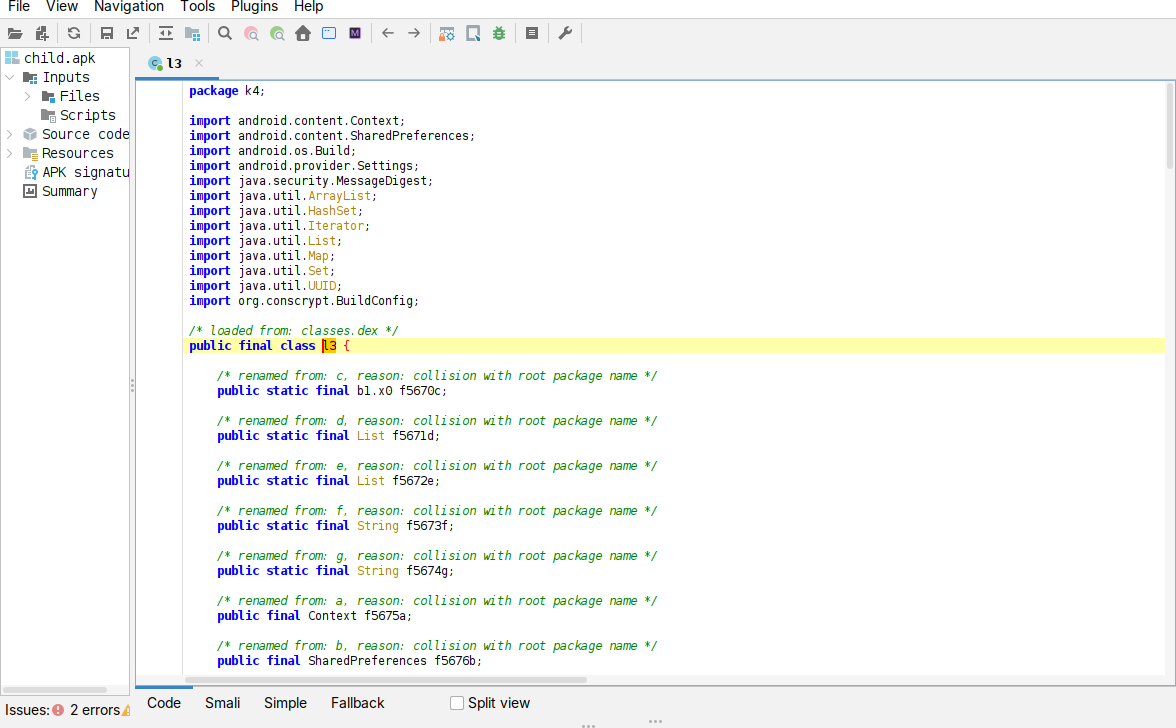
Task: Go to main activity via home icon
Action: [303, 33]
